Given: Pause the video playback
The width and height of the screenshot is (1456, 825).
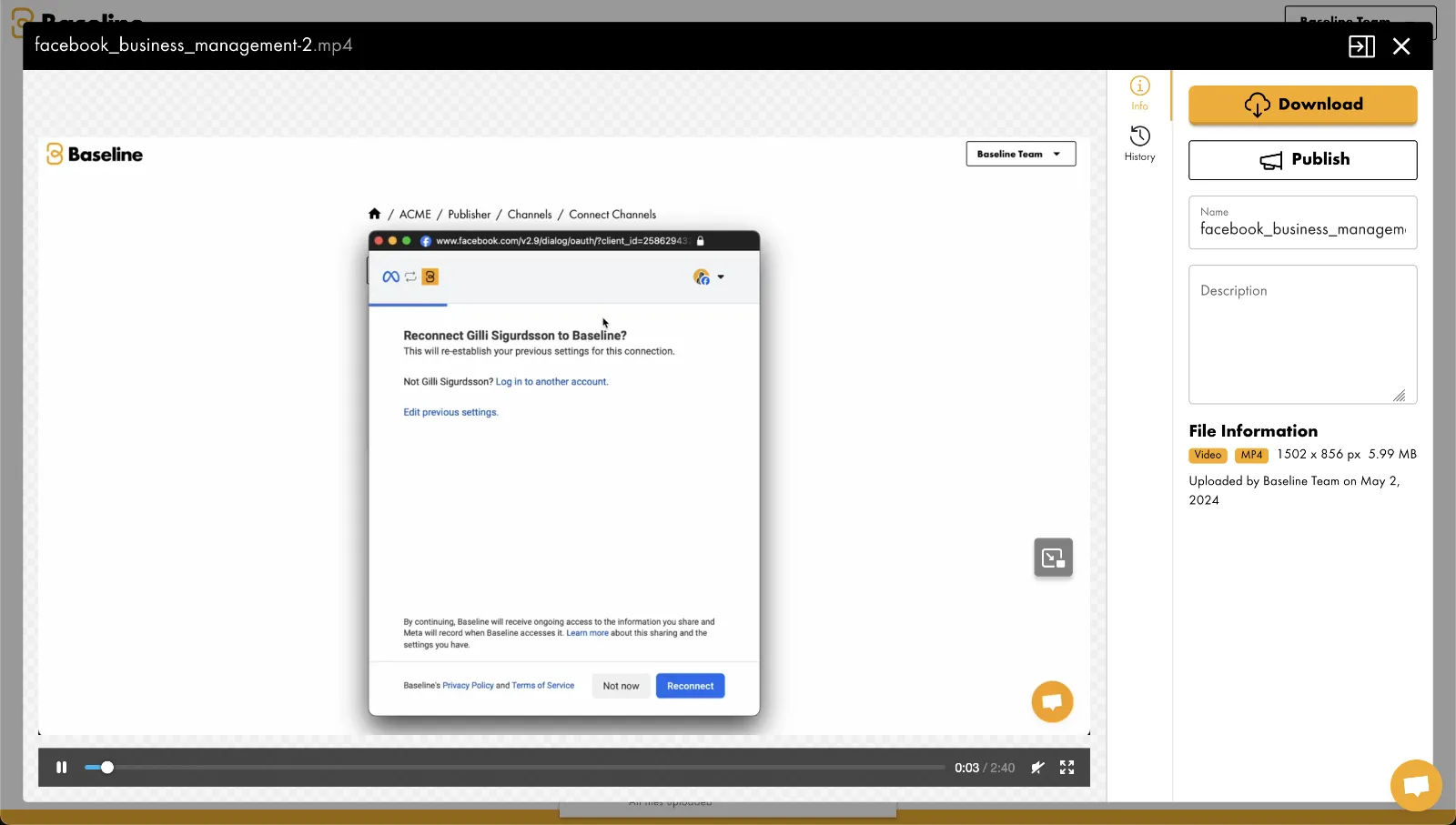Looking at the screenshot, I should tap(62, 768).
